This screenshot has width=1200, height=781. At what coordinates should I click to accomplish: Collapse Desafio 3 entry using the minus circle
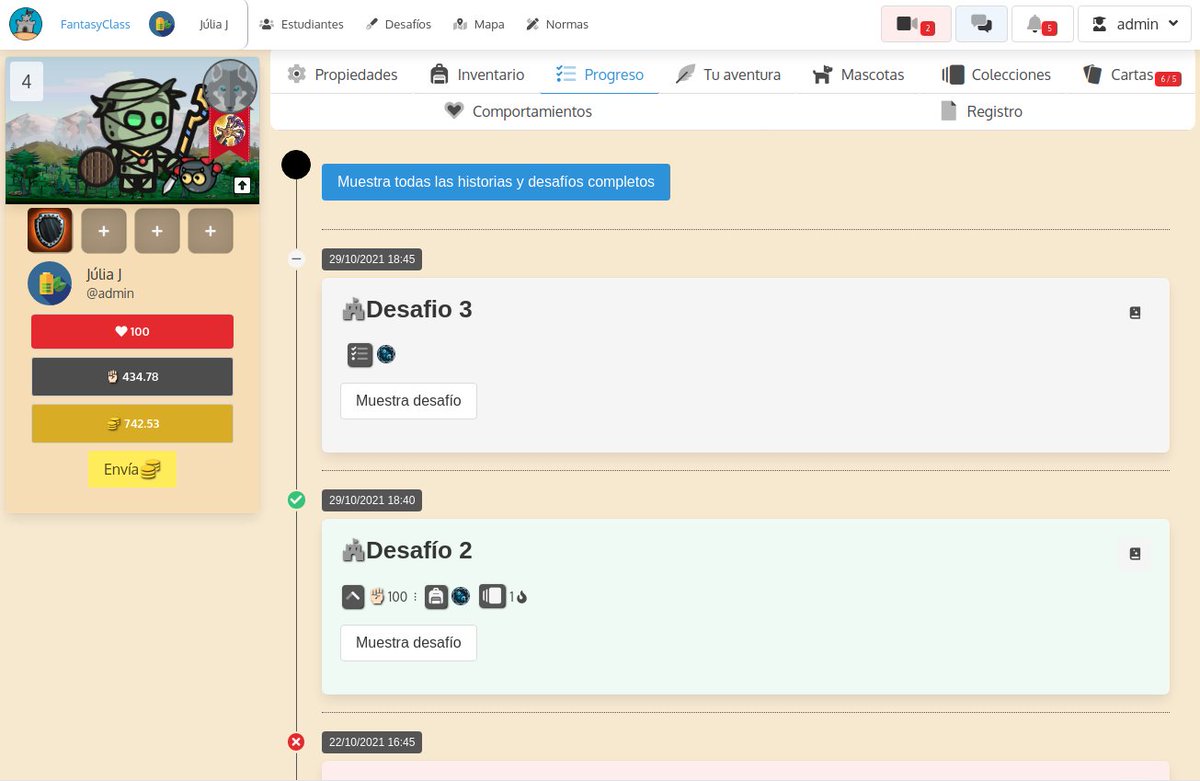296,258
